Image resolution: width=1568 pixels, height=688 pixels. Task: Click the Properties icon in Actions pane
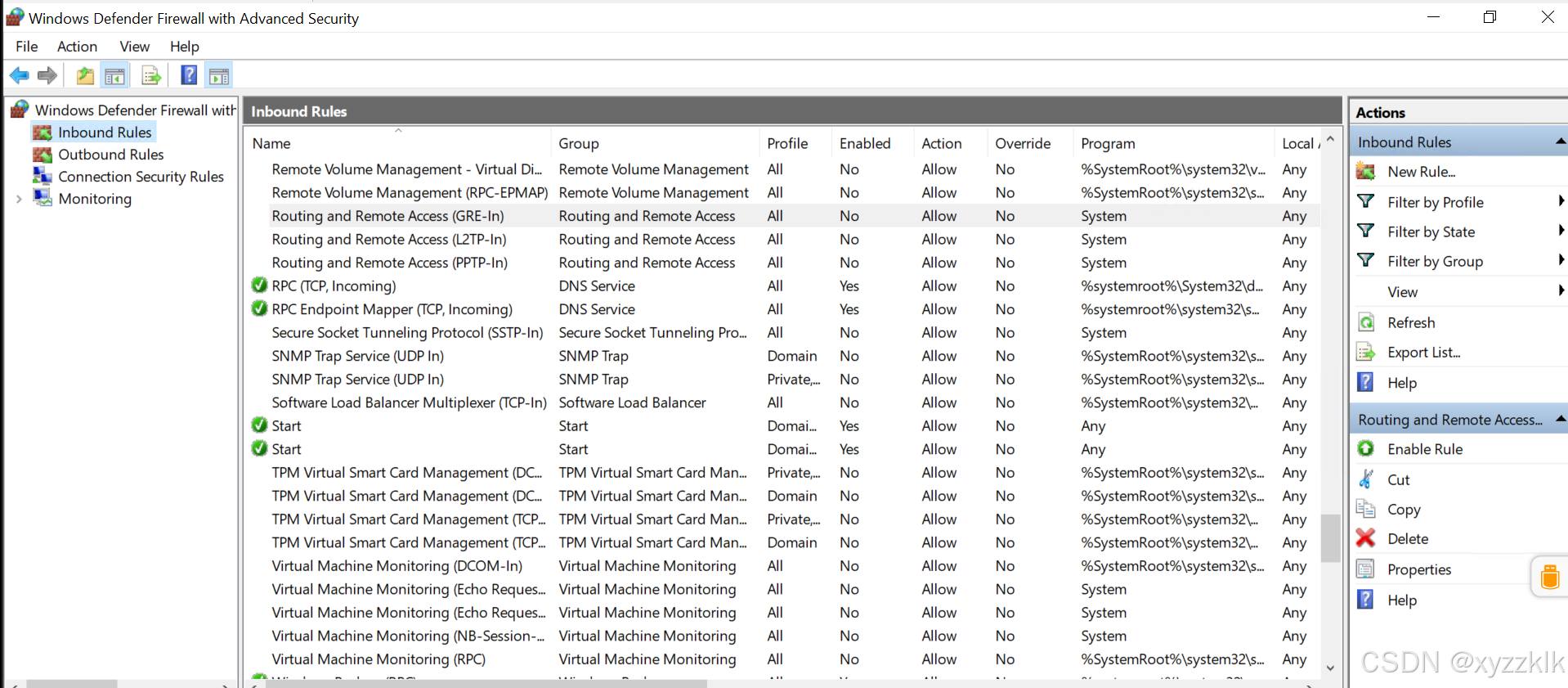(x=1365, y=569)
